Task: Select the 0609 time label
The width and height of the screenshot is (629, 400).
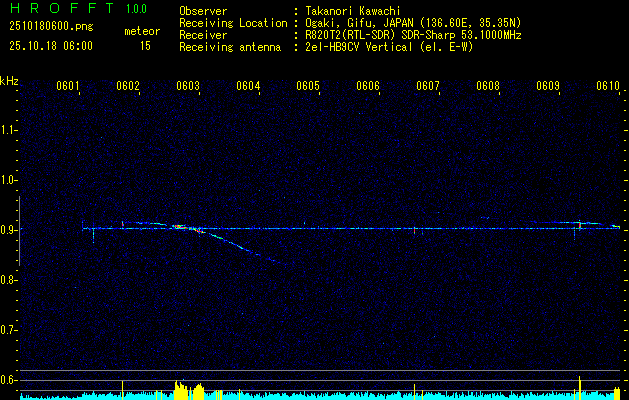Action: tap(548, 86)
